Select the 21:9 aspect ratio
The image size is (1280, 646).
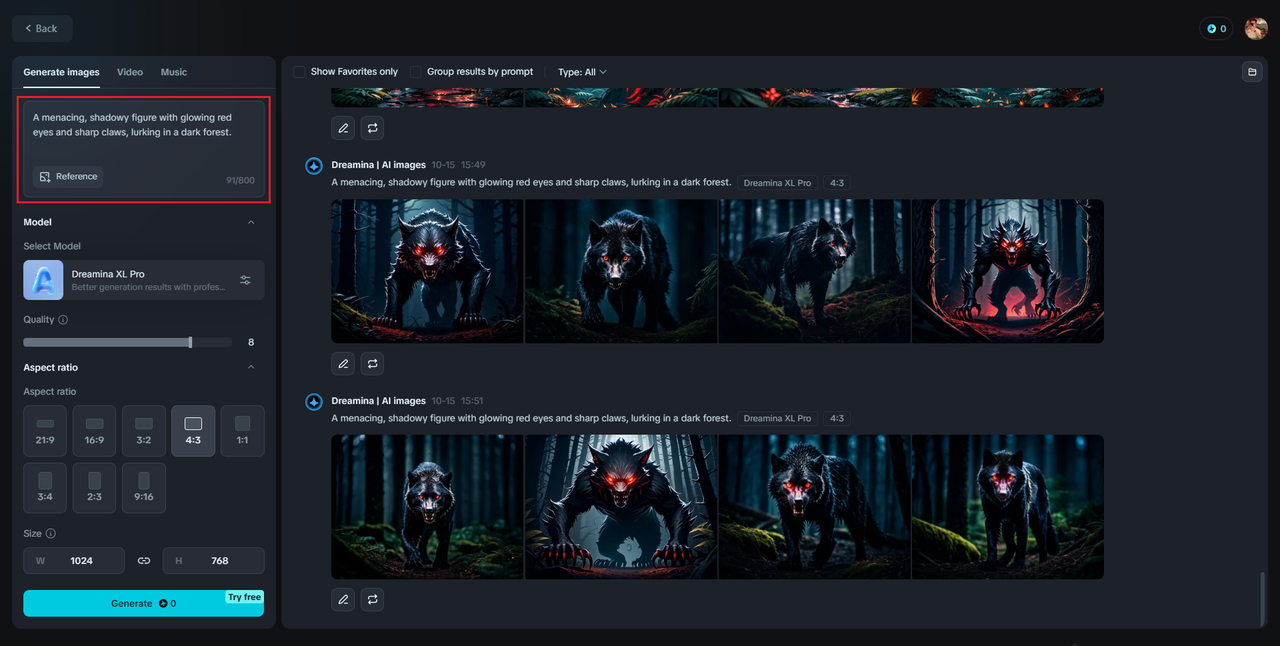45,431
